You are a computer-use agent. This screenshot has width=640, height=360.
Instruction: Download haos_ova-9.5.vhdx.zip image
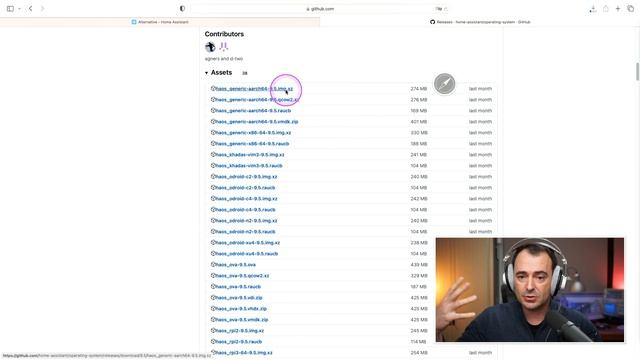coord(241,309)
